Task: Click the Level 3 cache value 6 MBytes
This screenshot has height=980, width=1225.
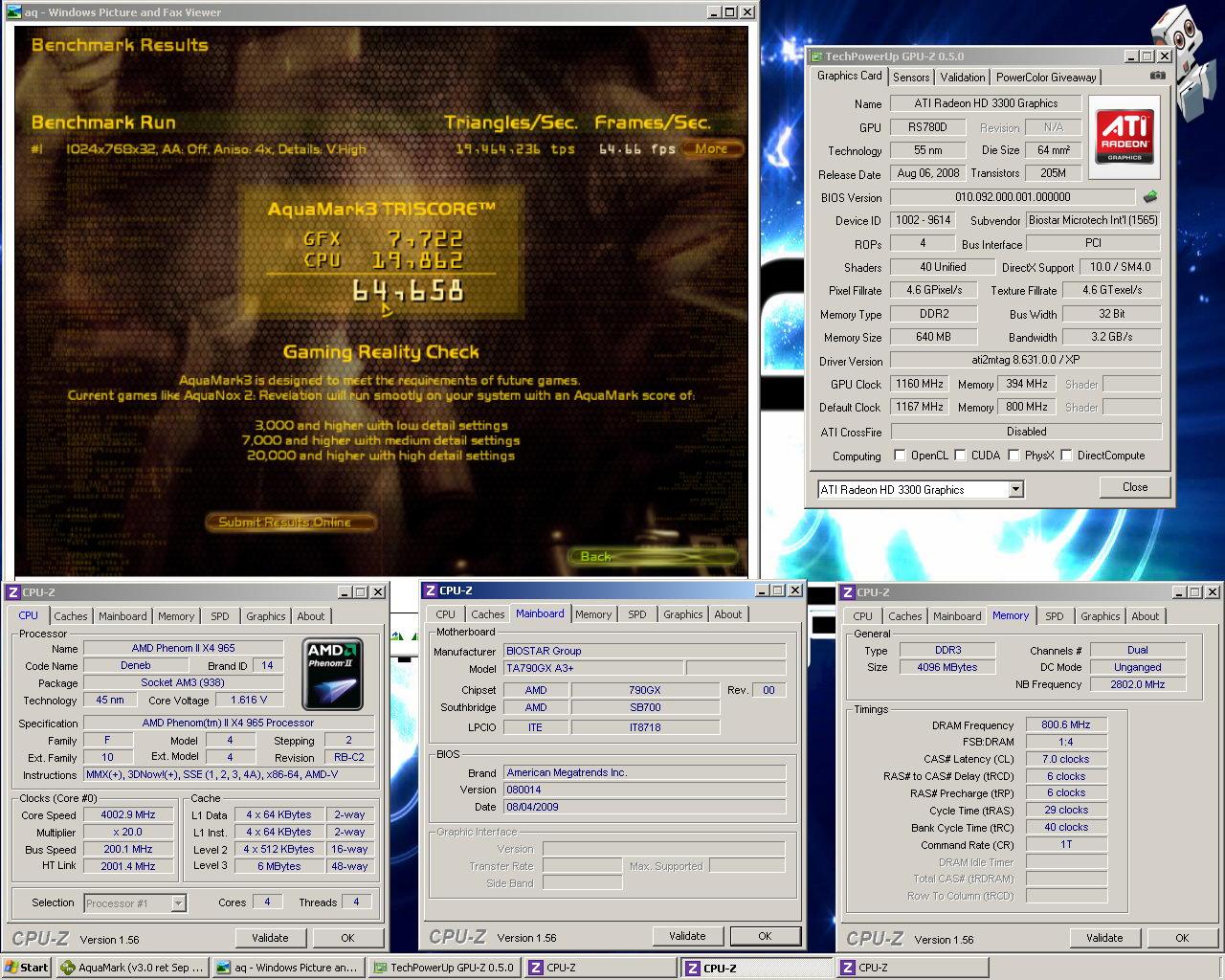Action: (278, 866)
